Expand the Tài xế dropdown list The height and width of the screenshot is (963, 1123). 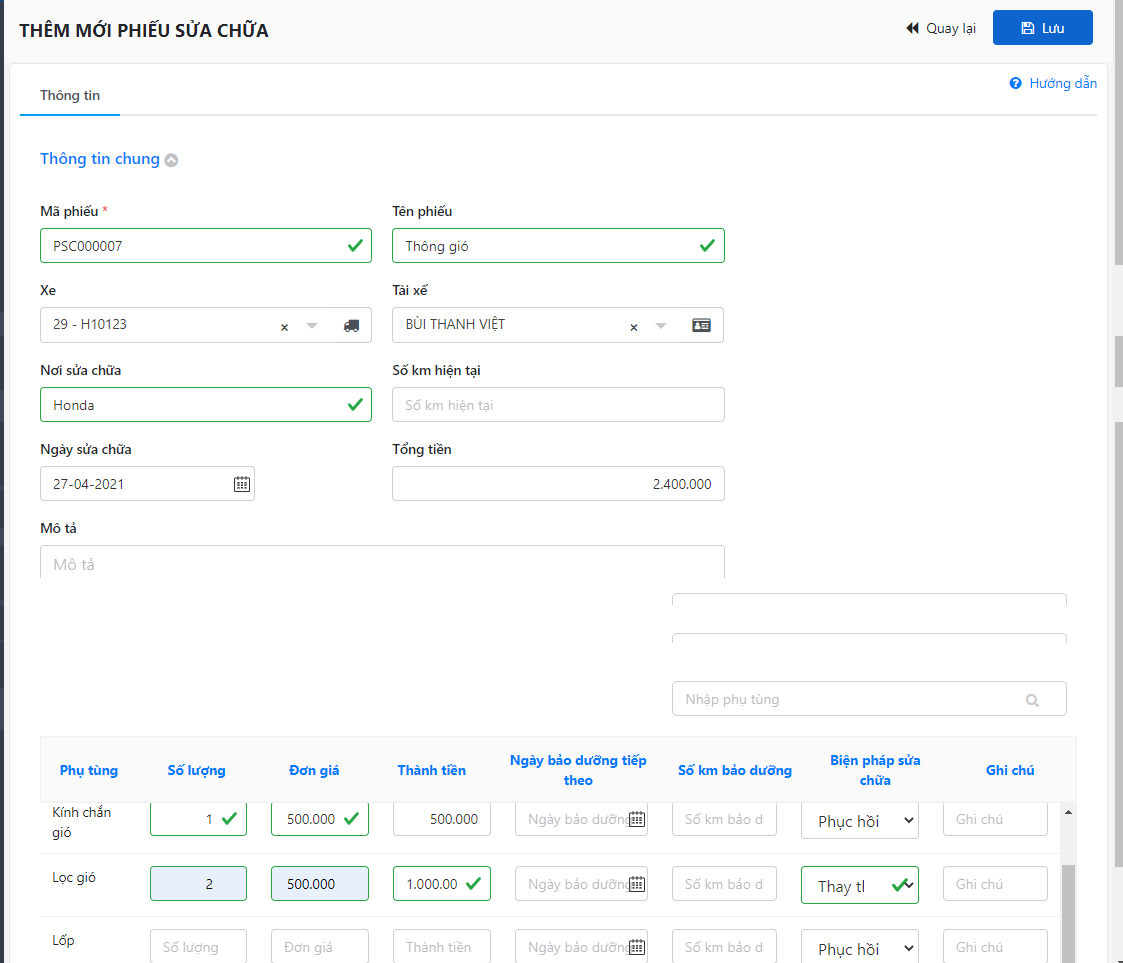coord(660,326)
